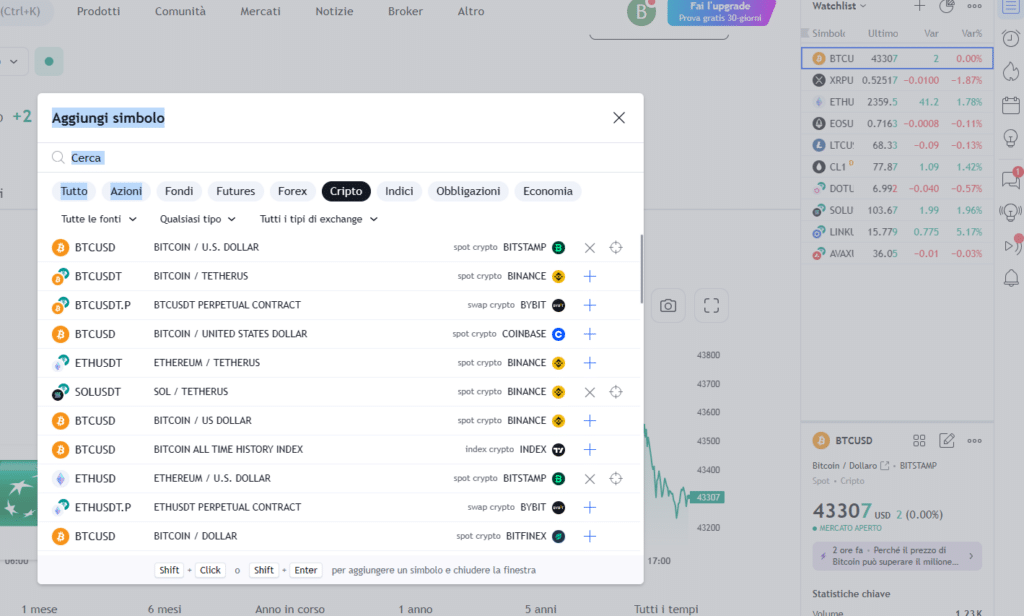Toggle fullscreen chart mode
This screenshot has height=616, width=1024.
click(711, 306)
